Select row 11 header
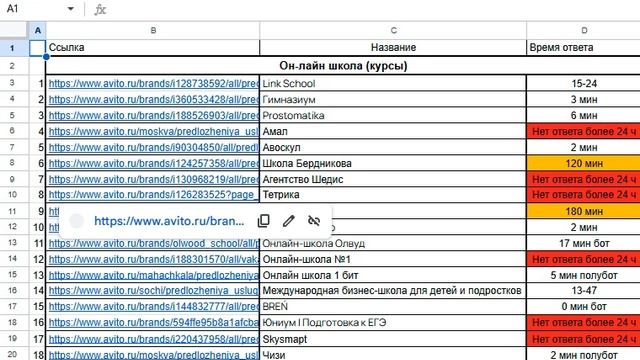 point(12,211)
